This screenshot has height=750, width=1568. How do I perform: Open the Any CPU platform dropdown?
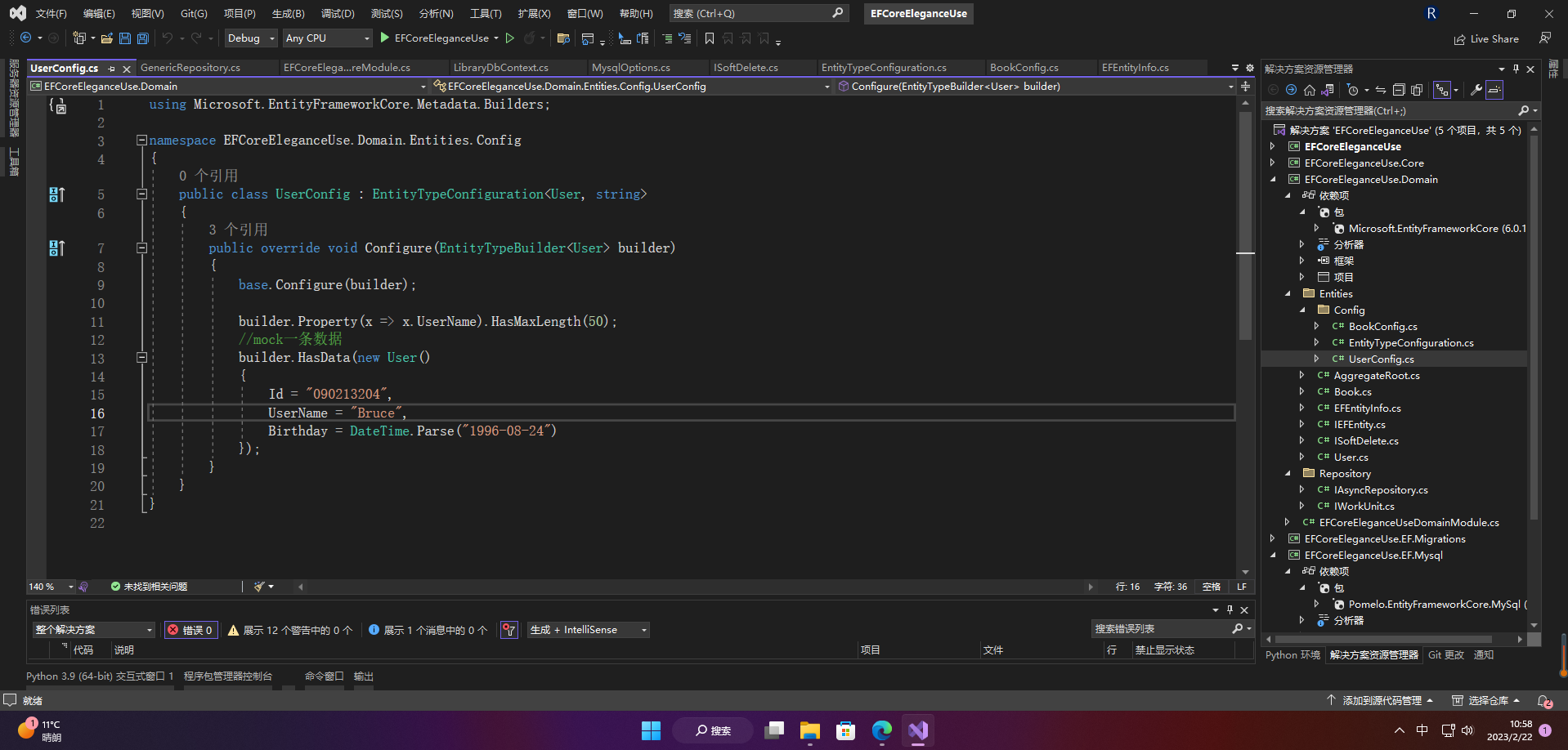click(x=327, y=38)
